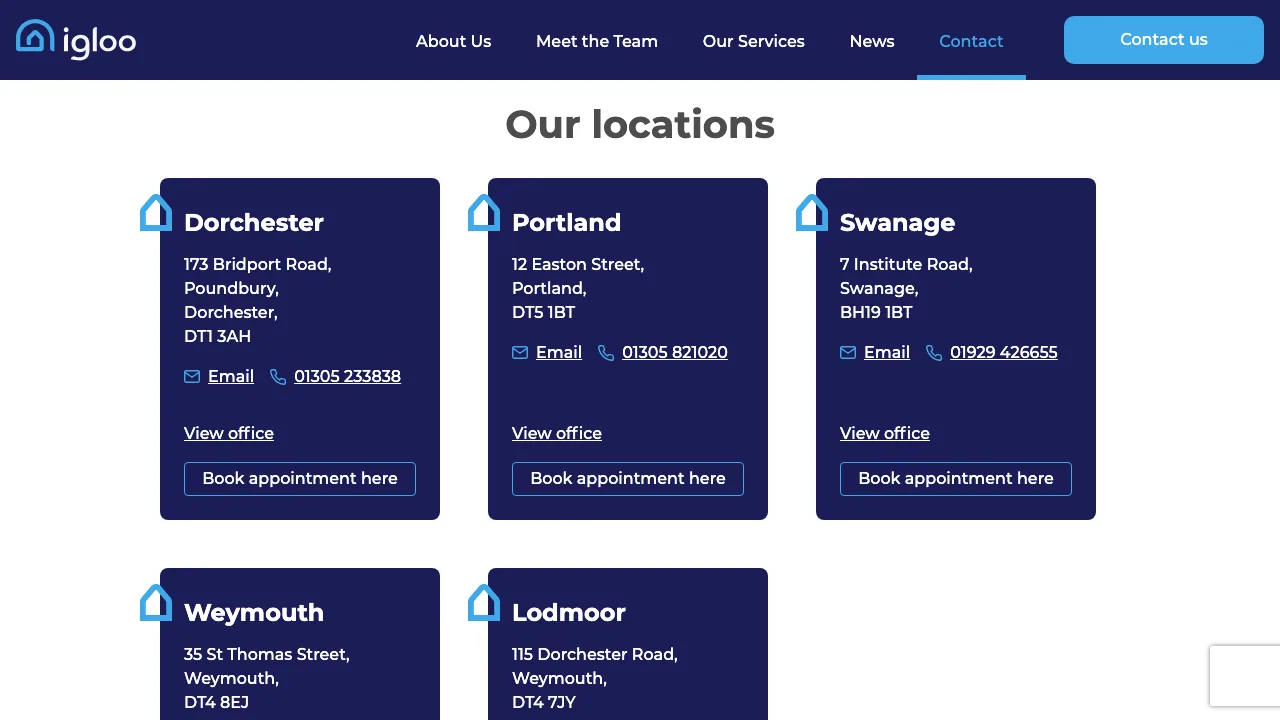The image size is (1280, 720).
Task: Click the envelope icon next to Dorchester's Email
Action: tap(192, 376)
